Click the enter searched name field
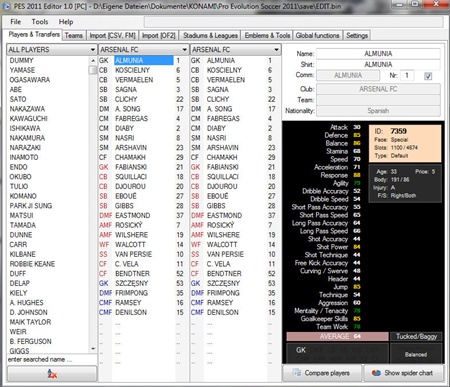The image size is (450, 387). 52,359
